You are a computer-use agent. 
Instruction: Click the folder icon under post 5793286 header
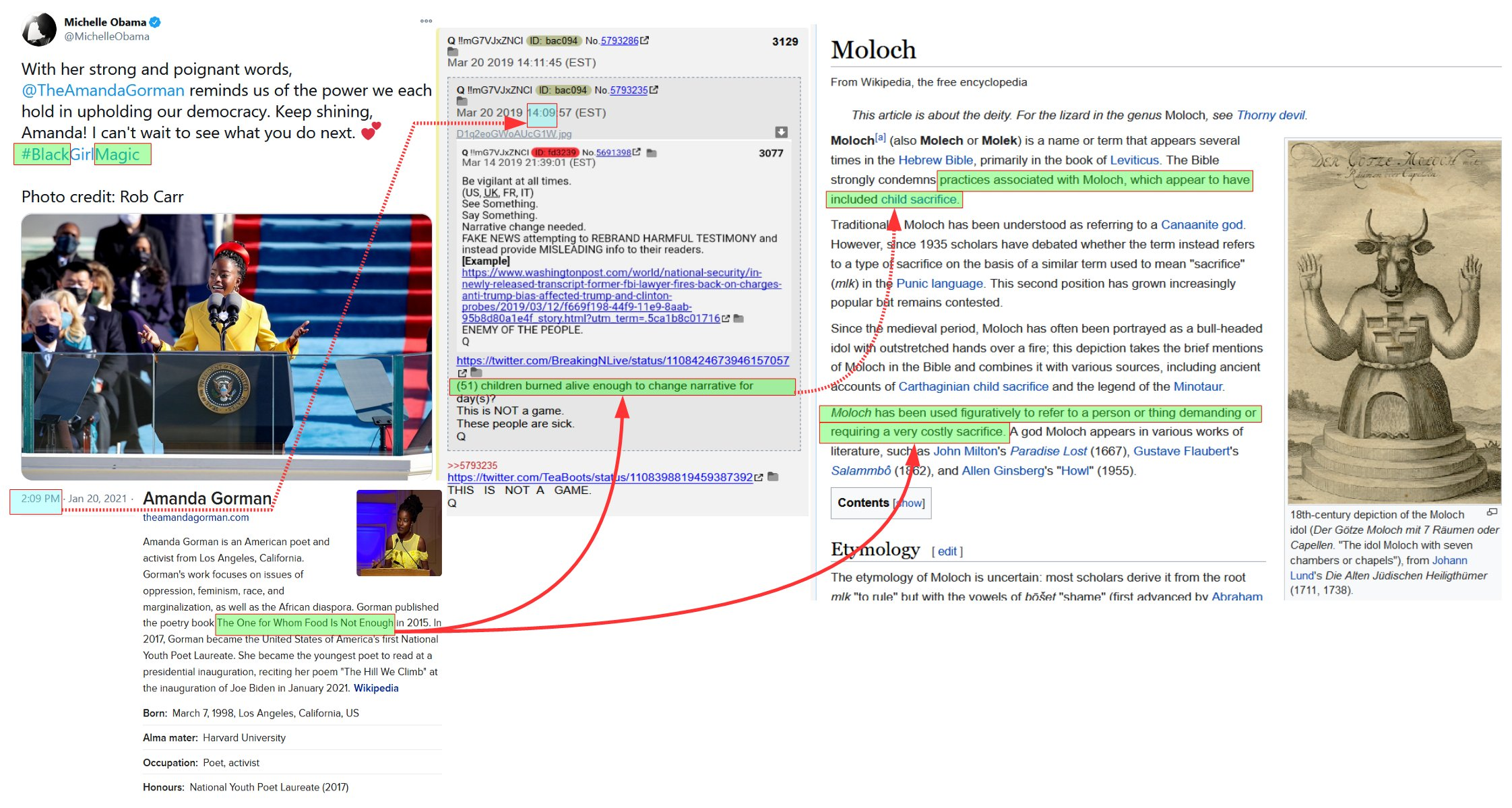(453, 52)
